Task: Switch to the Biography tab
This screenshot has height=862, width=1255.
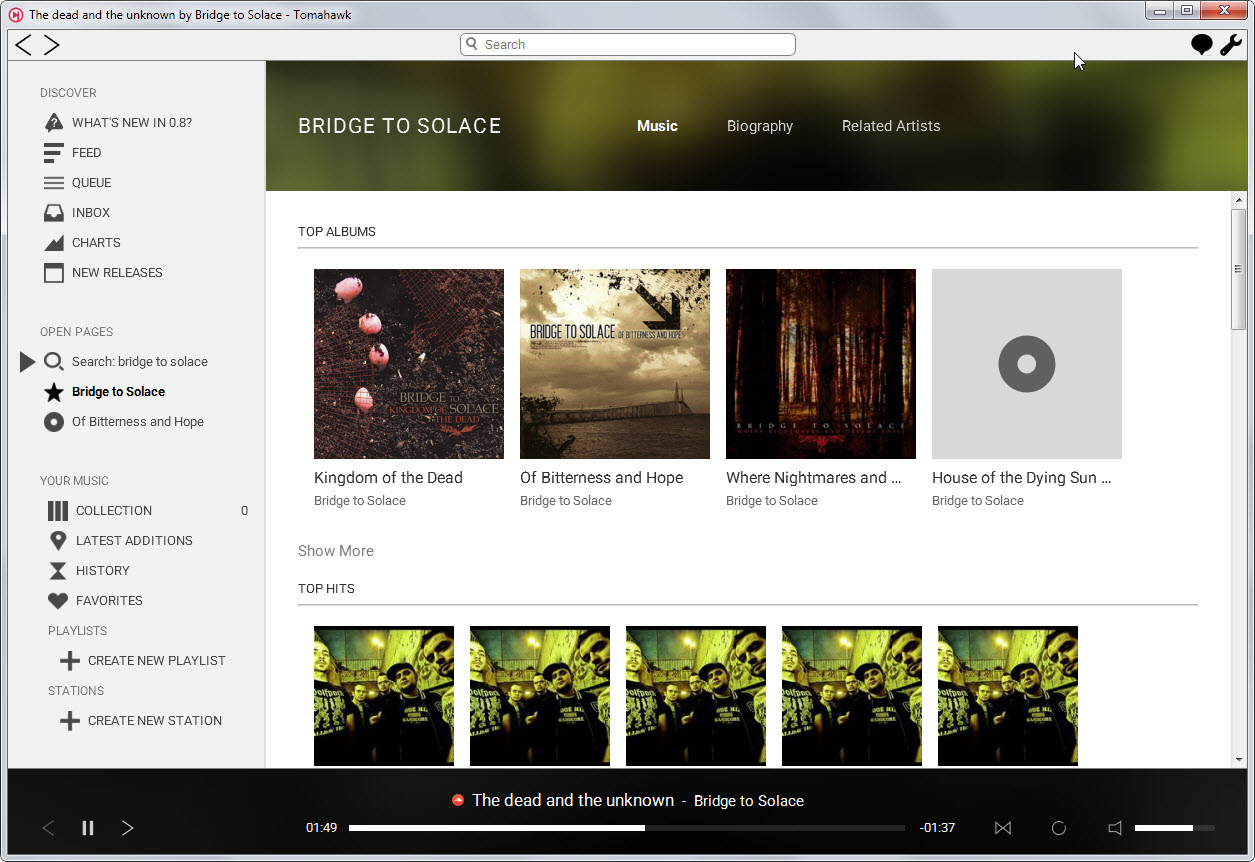Action: point(760,126)
